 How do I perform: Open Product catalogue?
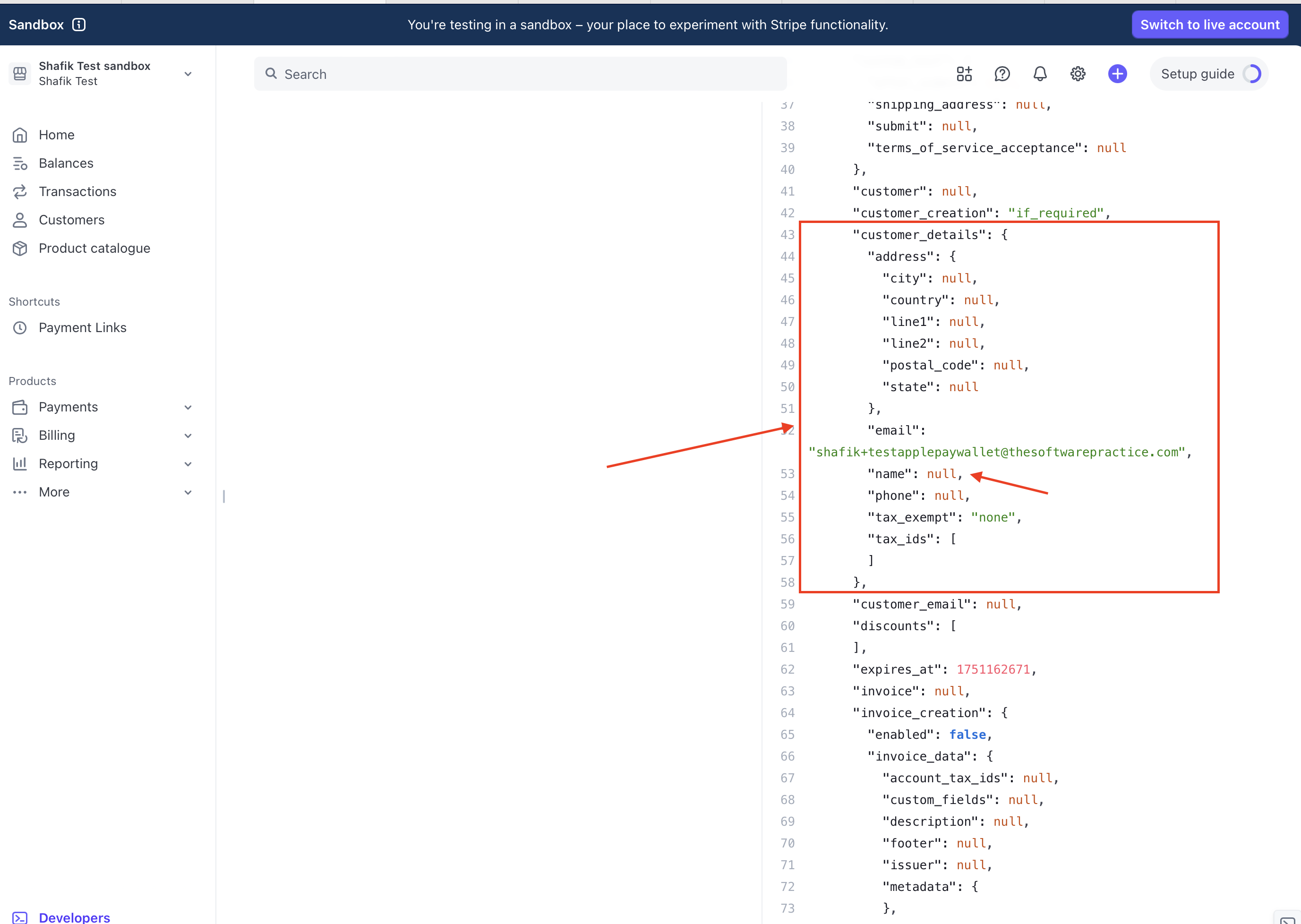[94, 248]
